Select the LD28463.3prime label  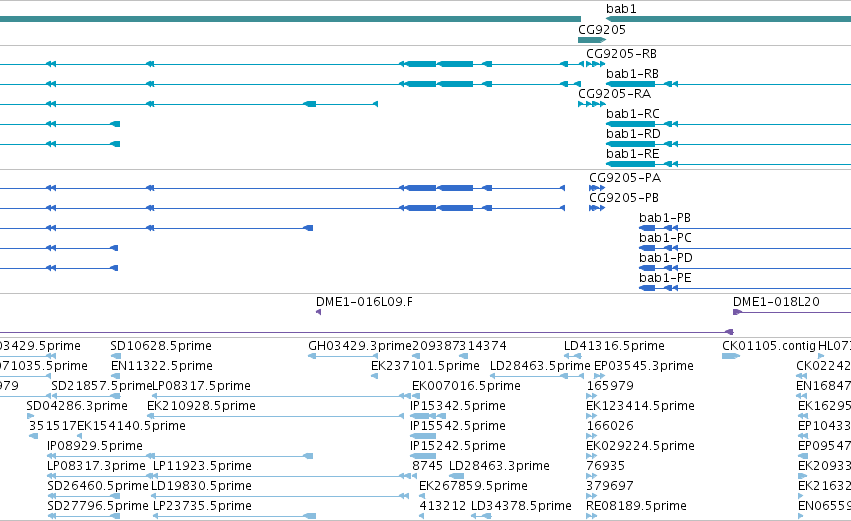pos(499,467)
